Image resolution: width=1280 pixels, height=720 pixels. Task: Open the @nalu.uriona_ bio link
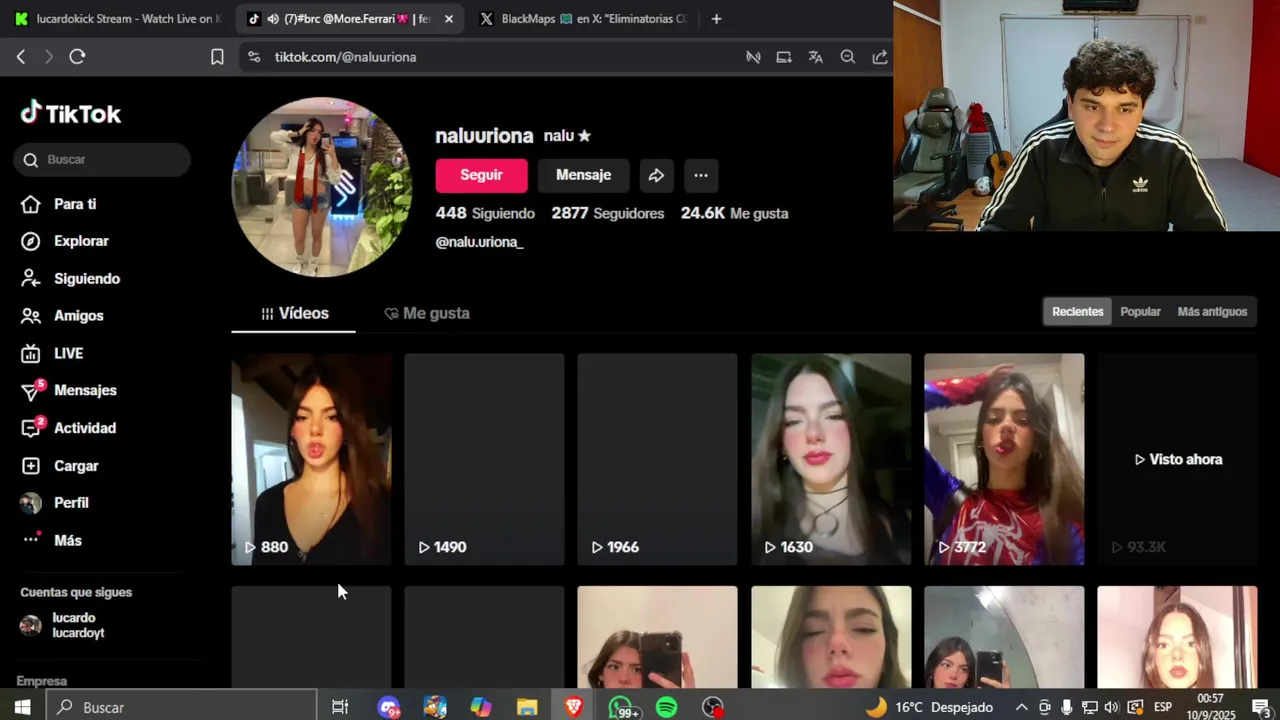[x=479, y=242]
